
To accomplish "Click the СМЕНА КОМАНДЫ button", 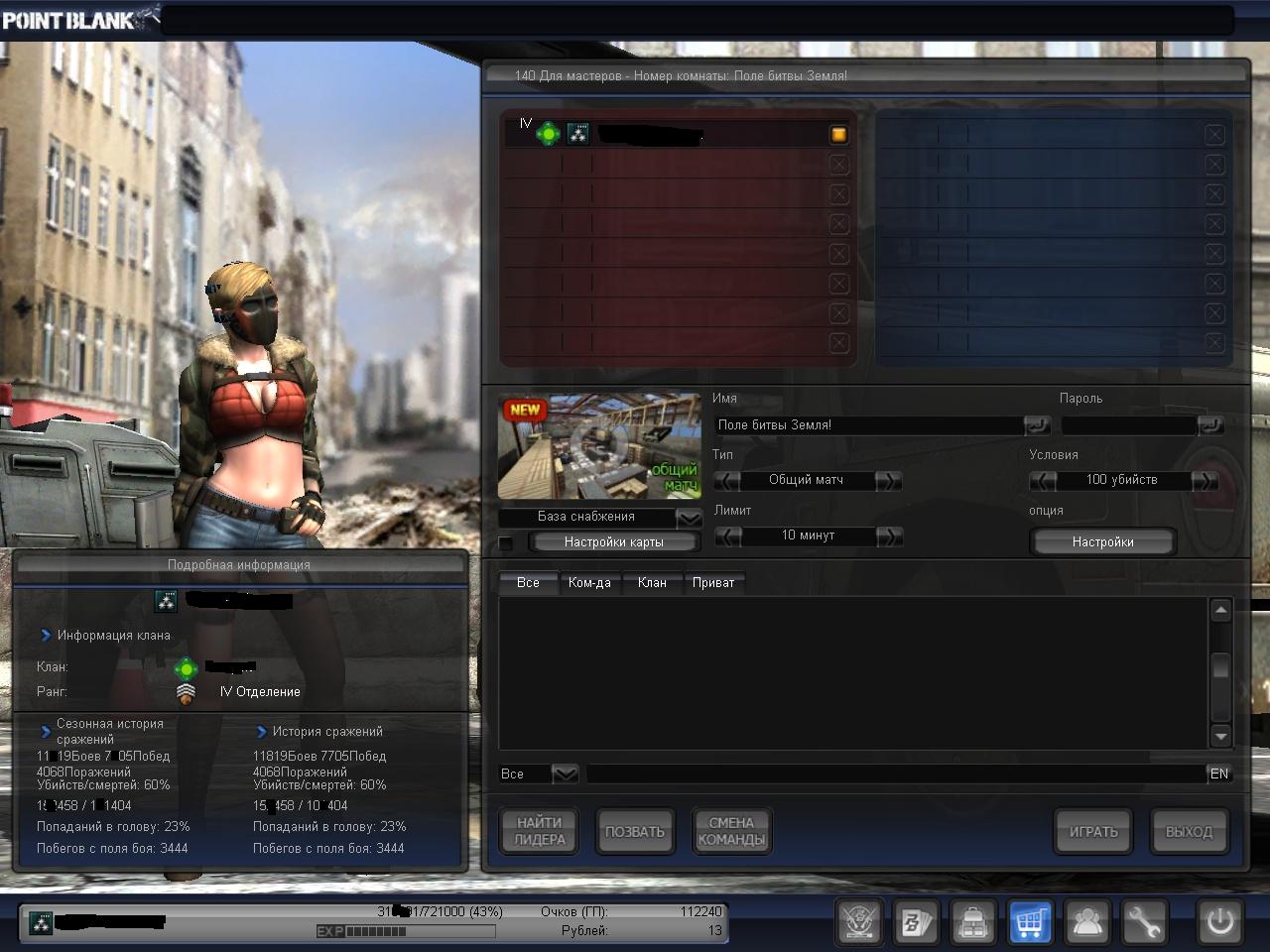I will pyautogui.click(x=731, y=831).
